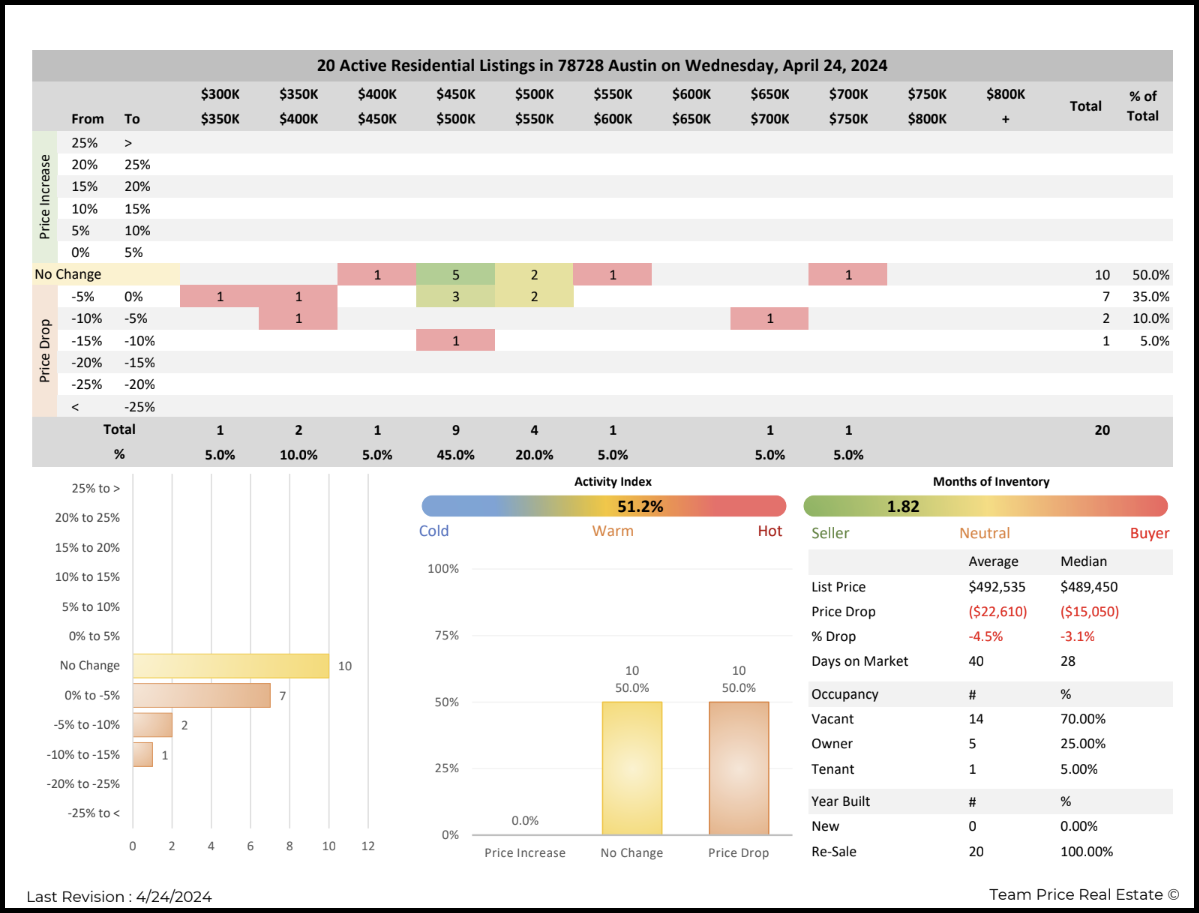The height and width of the screenshot is (913, 1199).
Task: Select the yellow No Change column bar
Action: pos(631,768)
